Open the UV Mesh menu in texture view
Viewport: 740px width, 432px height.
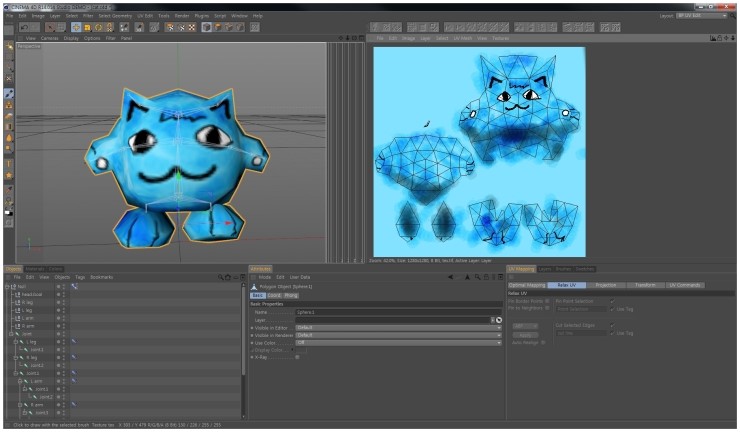[462, 38]
